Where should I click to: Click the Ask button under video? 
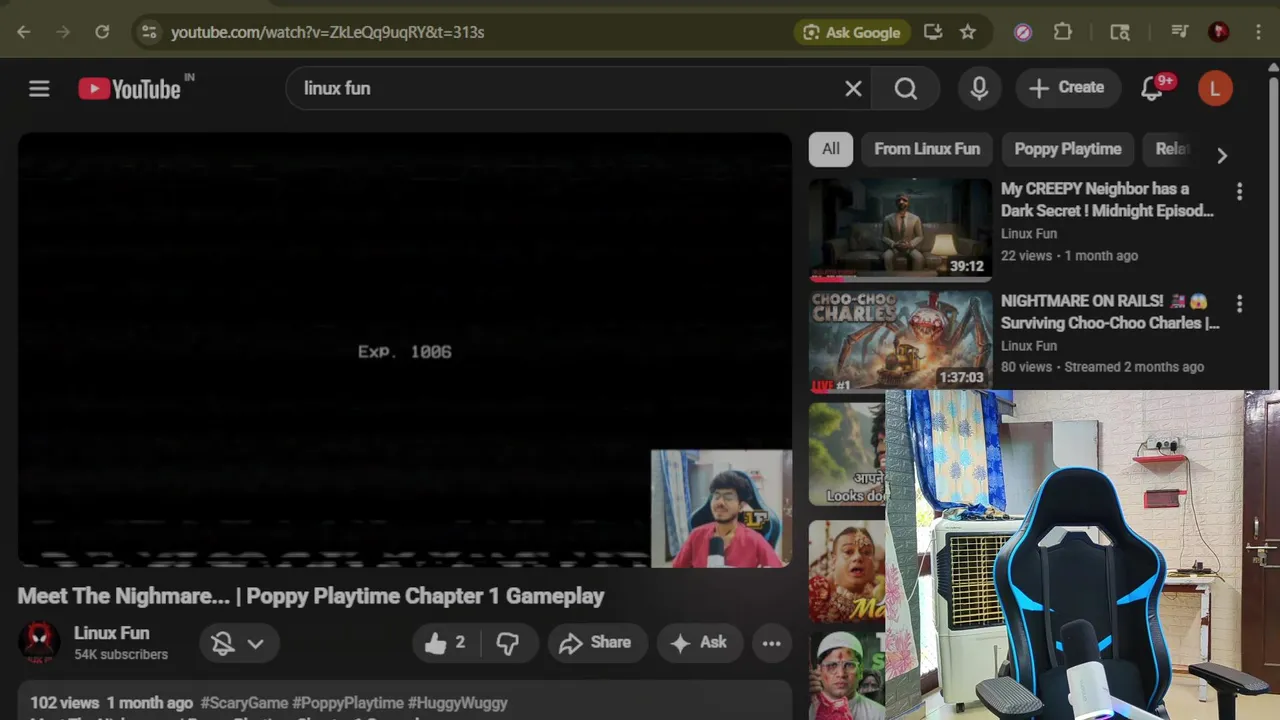699,643
